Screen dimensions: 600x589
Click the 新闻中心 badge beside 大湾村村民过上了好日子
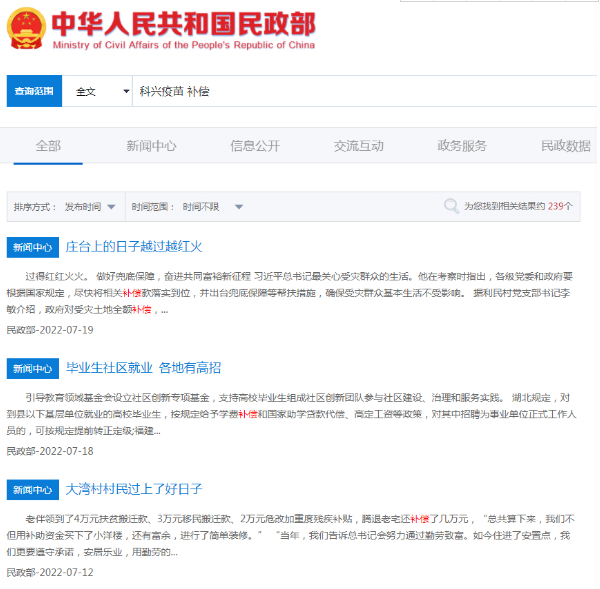click(32, 490)
